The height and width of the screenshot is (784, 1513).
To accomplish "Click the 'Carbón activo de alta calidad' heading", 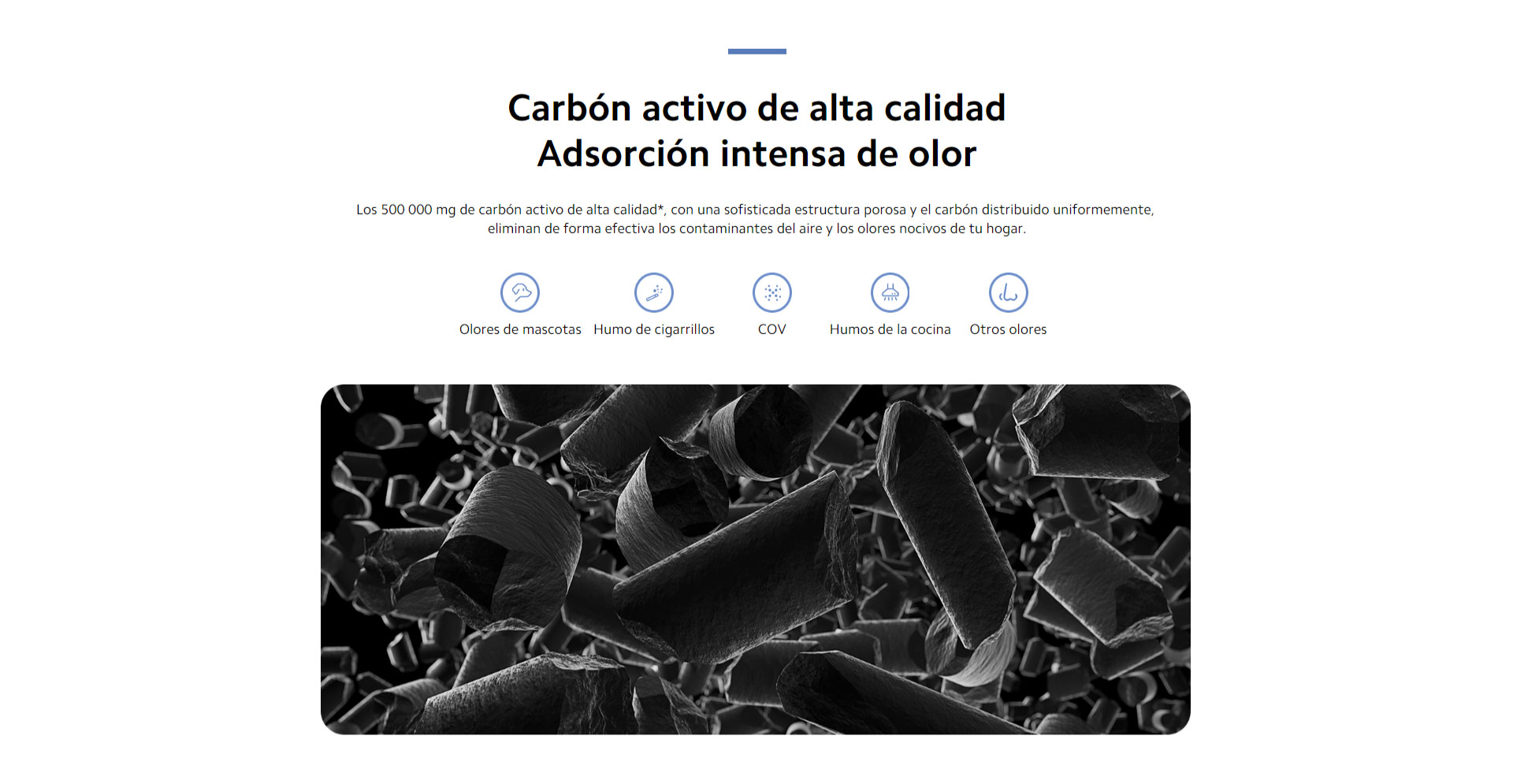I will coord(756,108).
